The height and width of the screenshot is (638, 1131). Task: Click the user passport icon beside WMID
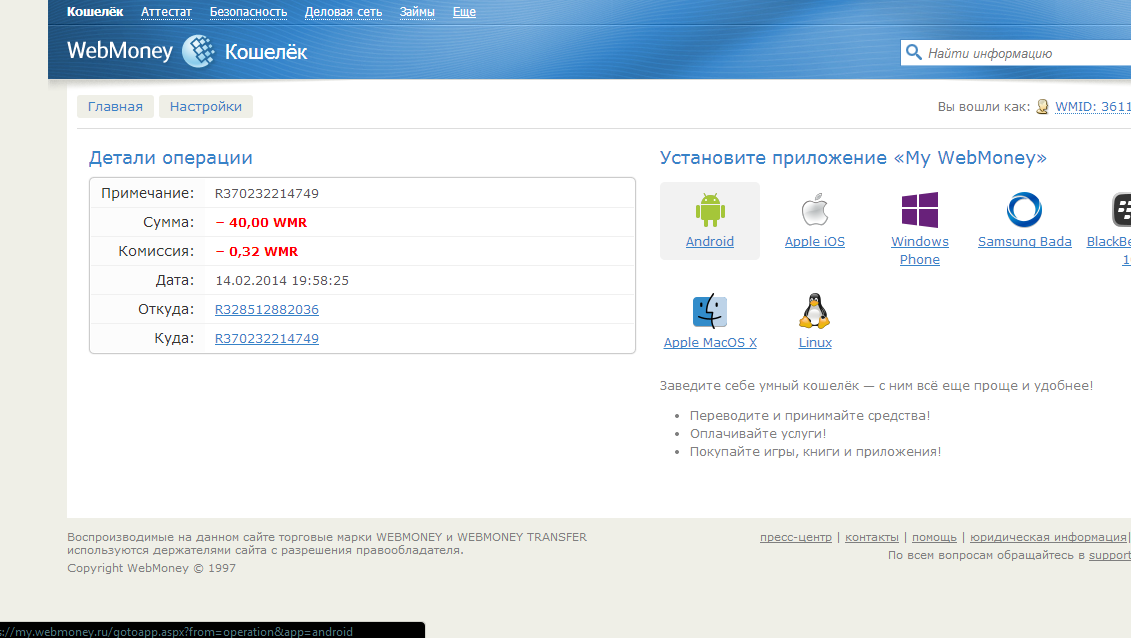click(x=1042, y=107)
